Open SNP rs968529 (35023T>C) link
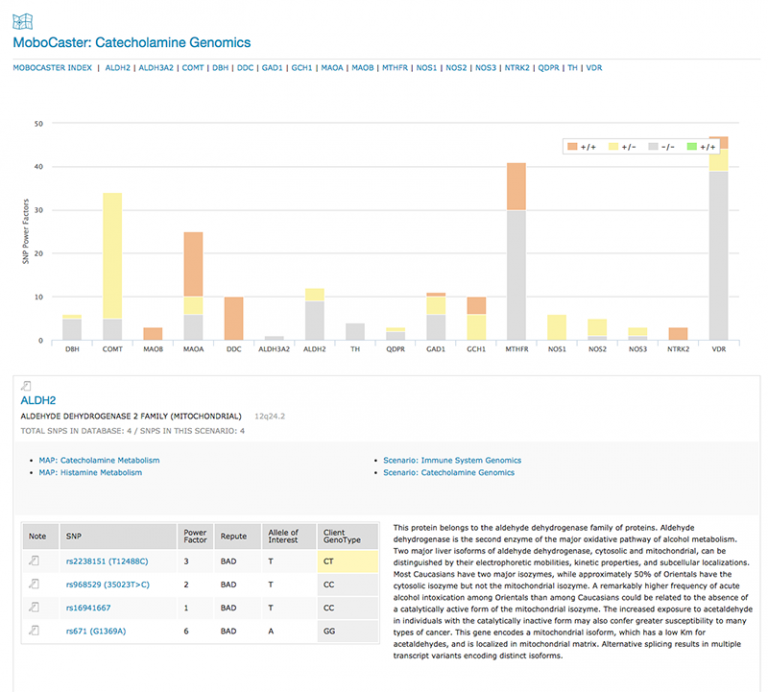 point(108,585)
